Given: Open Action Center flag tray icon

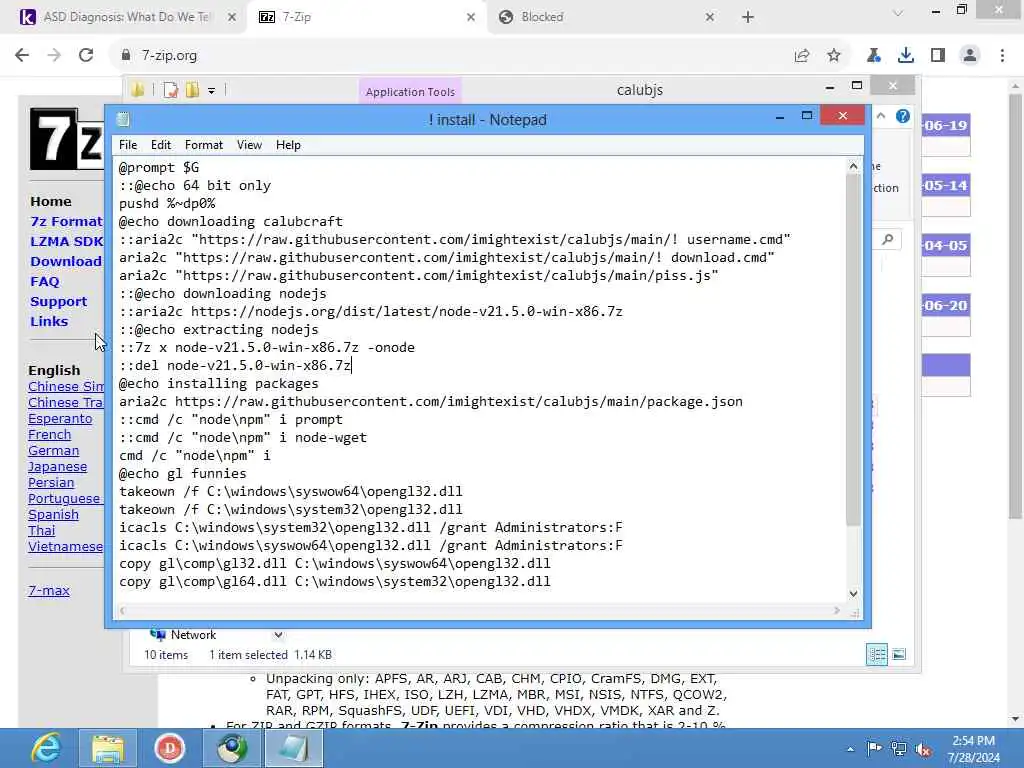Looking at the screenshot, I should (x=874, y=748).
